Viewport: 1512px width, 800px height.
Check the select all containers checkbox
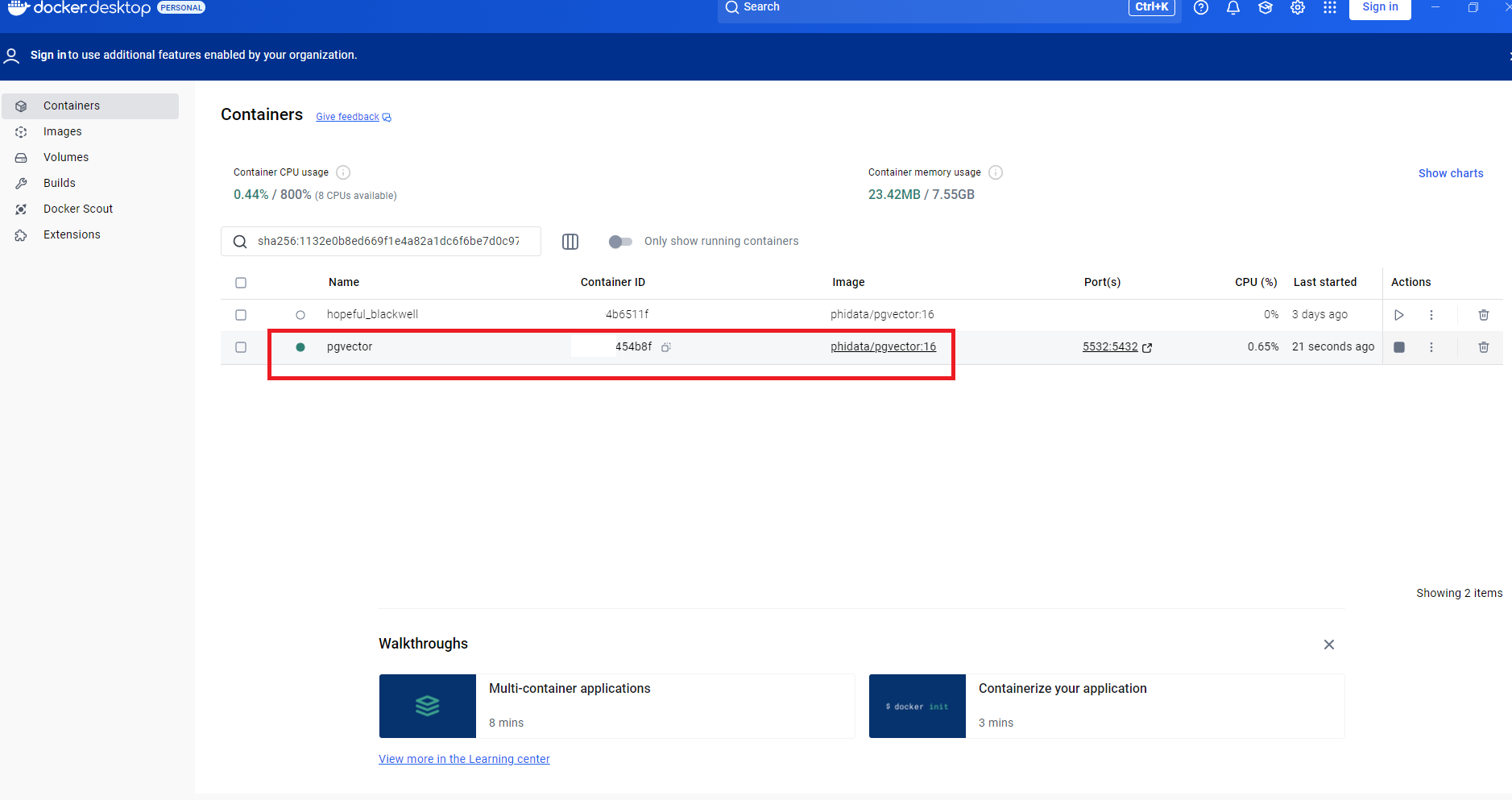coord(241,283)
